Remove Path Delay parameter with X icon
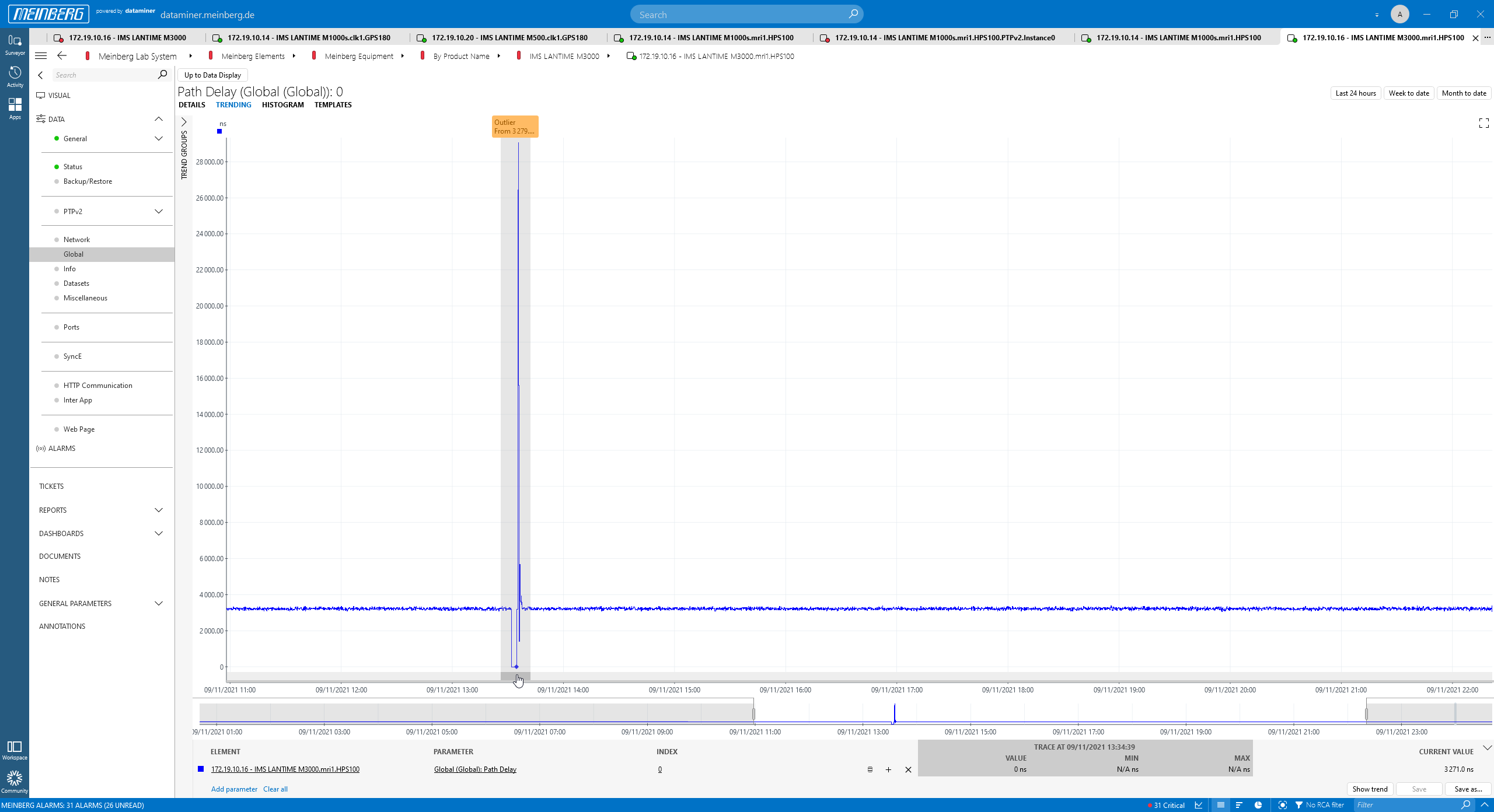The width and height of the screenshot is (1494, 812). [x=908, y=769]
